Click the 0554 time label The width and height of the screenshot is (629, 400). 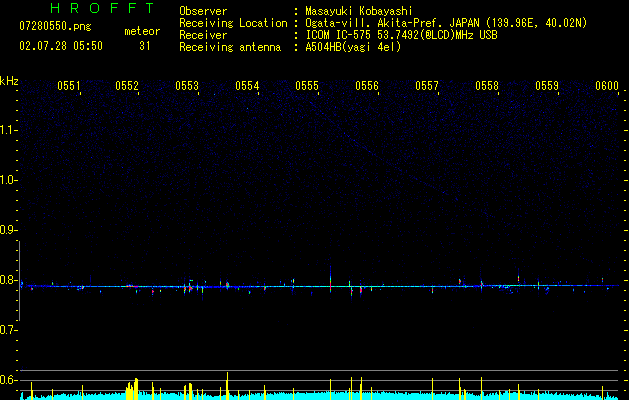[x=247, y=86]
